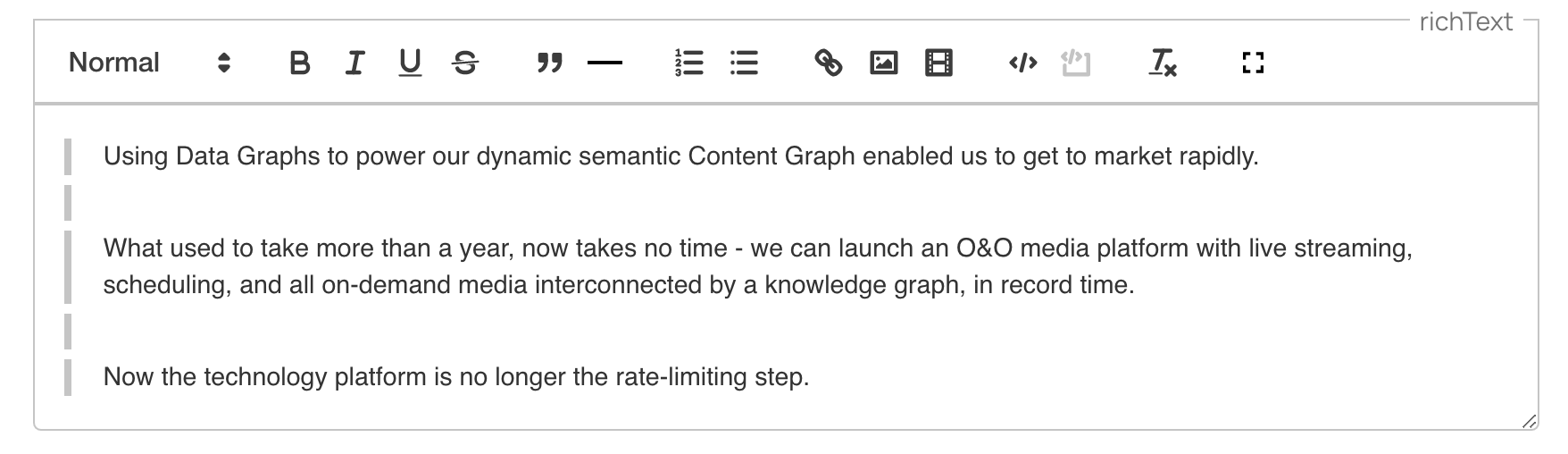Insert a code block
The width and height of the screenshot is (1568, 454).
coord(1076,63)
